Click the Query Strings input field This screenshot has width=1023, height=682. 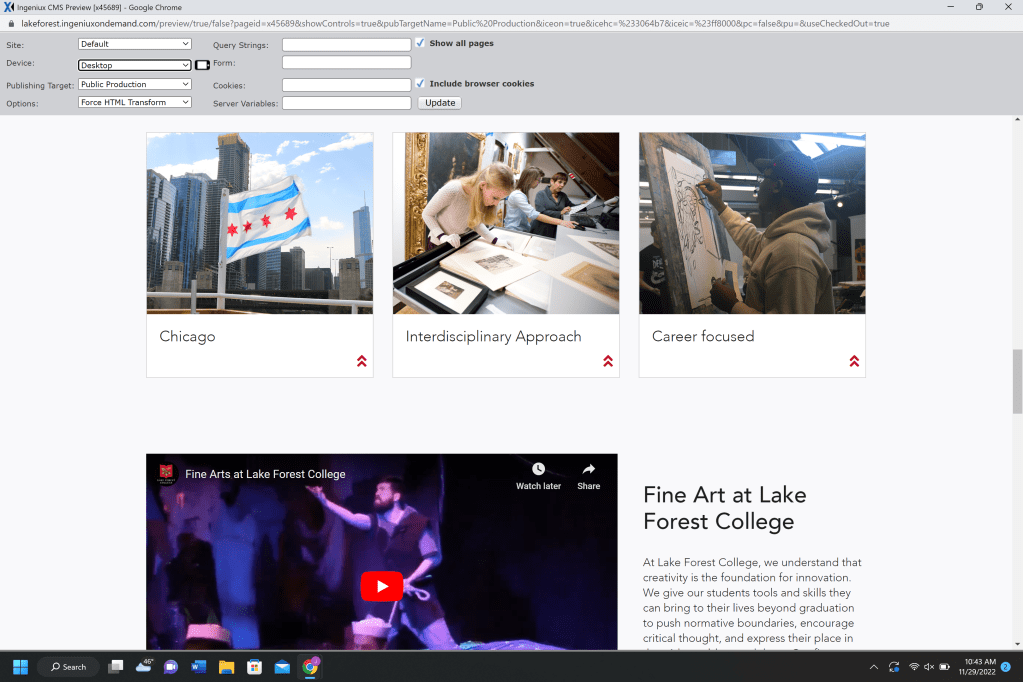(346, 45)
